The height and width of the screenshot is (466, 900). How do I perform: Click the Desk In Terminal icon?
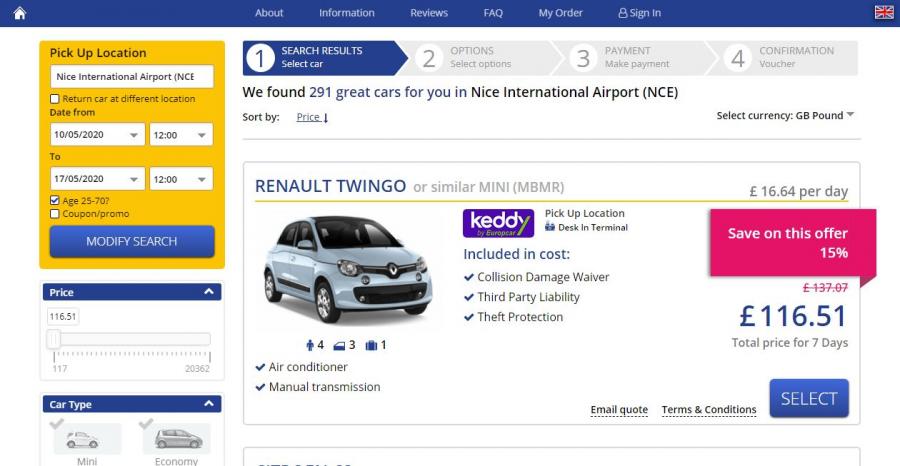(550, 227)
